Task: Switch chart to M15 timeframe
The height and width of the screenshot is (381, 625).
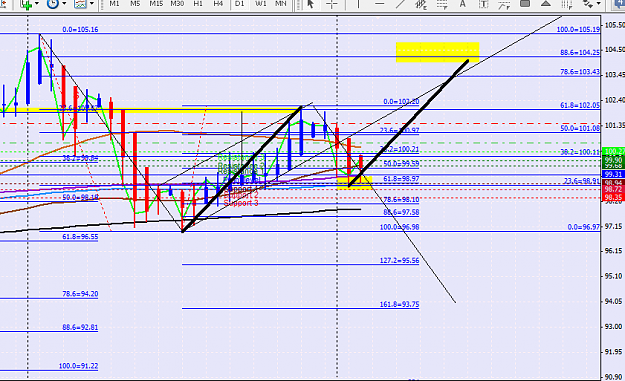Action: click(156, 4)
